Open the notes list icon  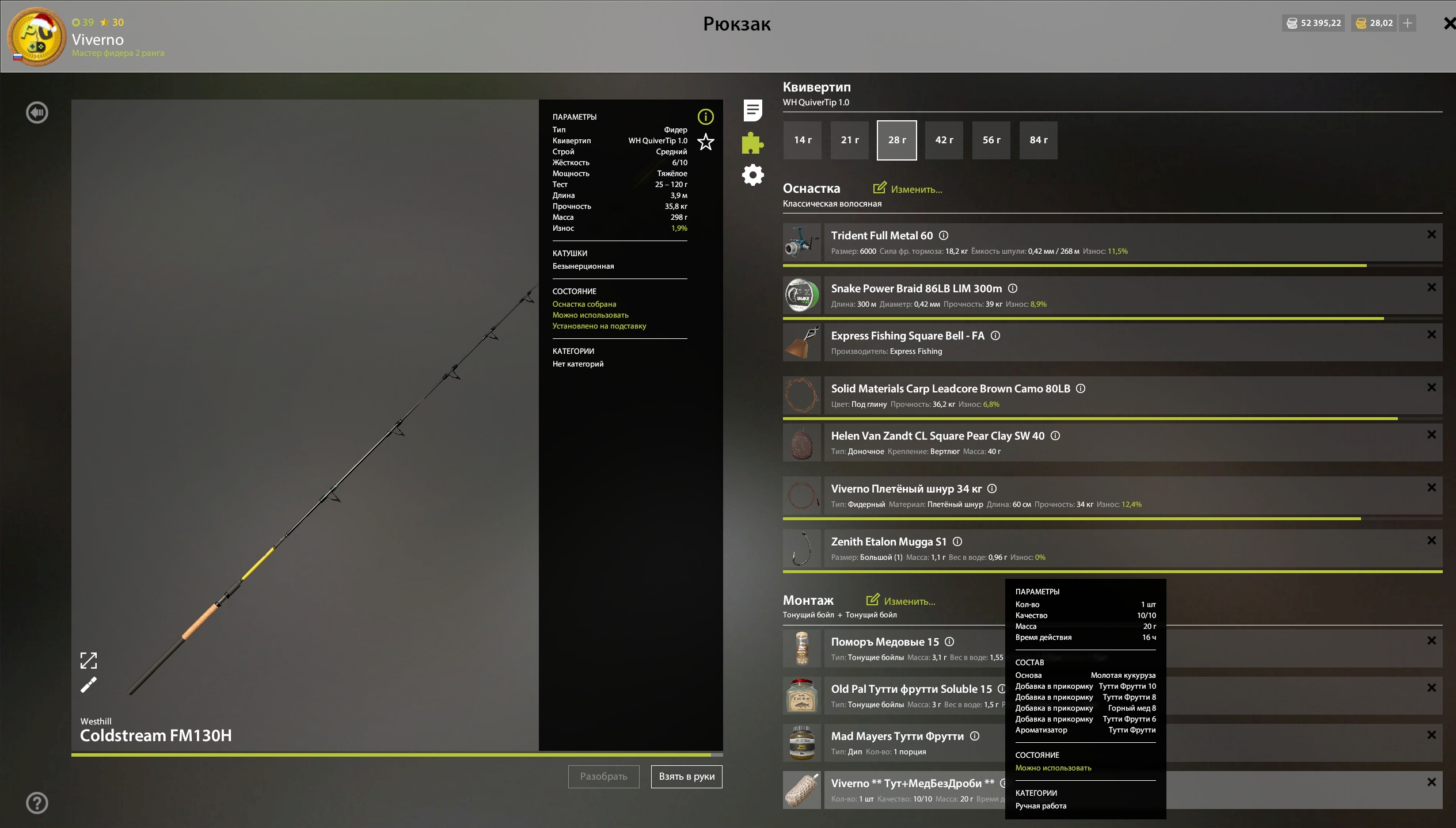pos(752,110)
